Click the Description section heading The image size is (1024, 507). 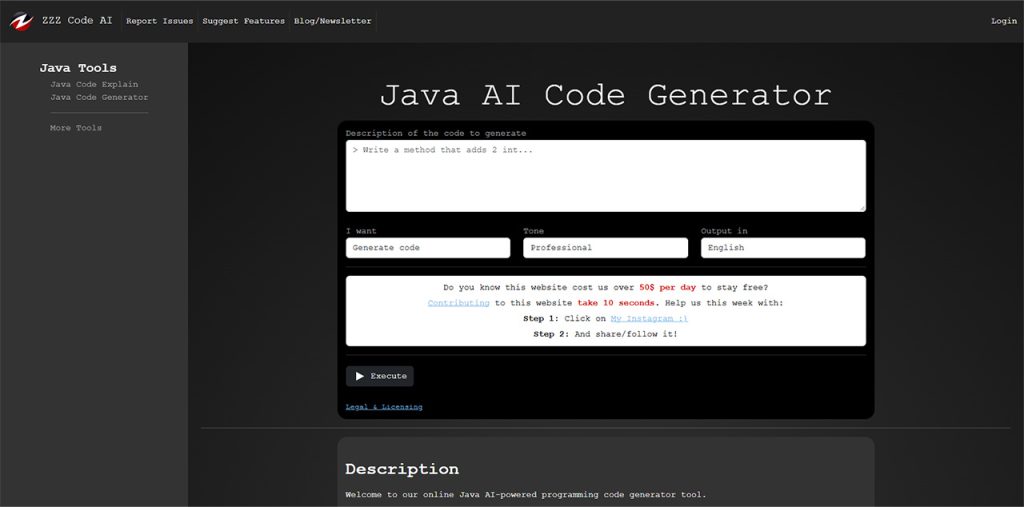402,469
